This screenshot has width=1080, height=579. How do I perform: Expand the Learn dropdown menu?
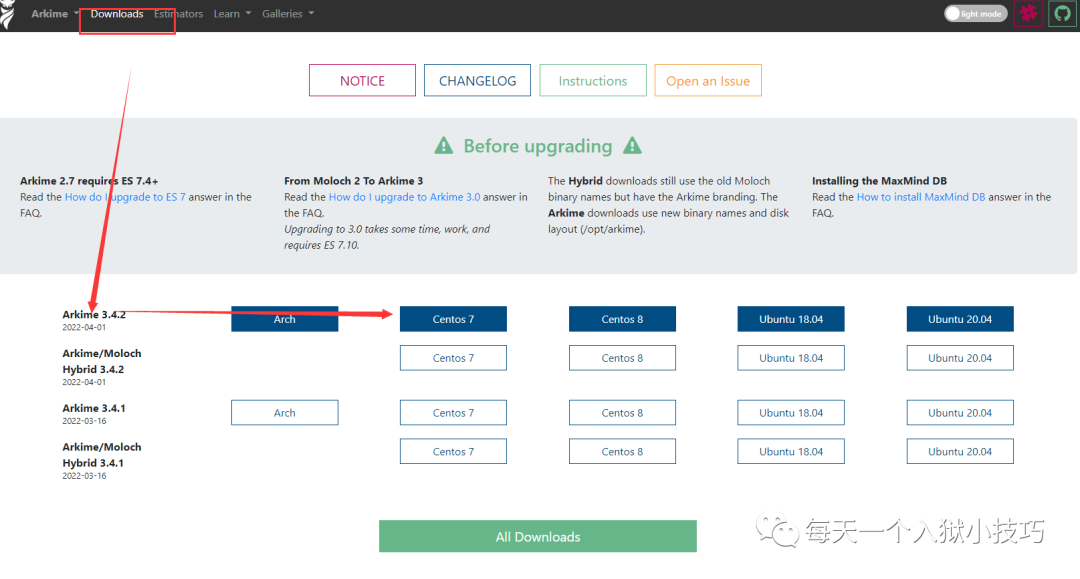coord(232,14)
